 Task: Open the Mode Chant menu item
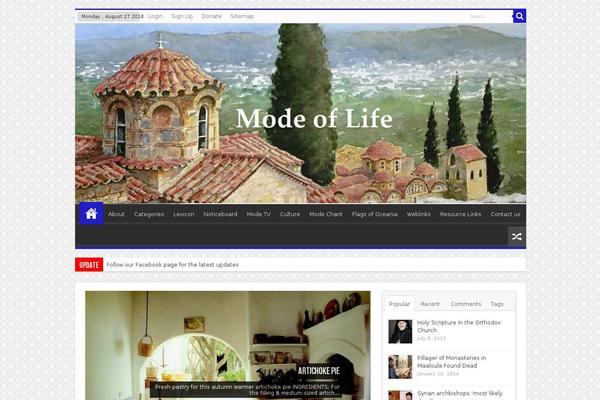tap(326, 214)
